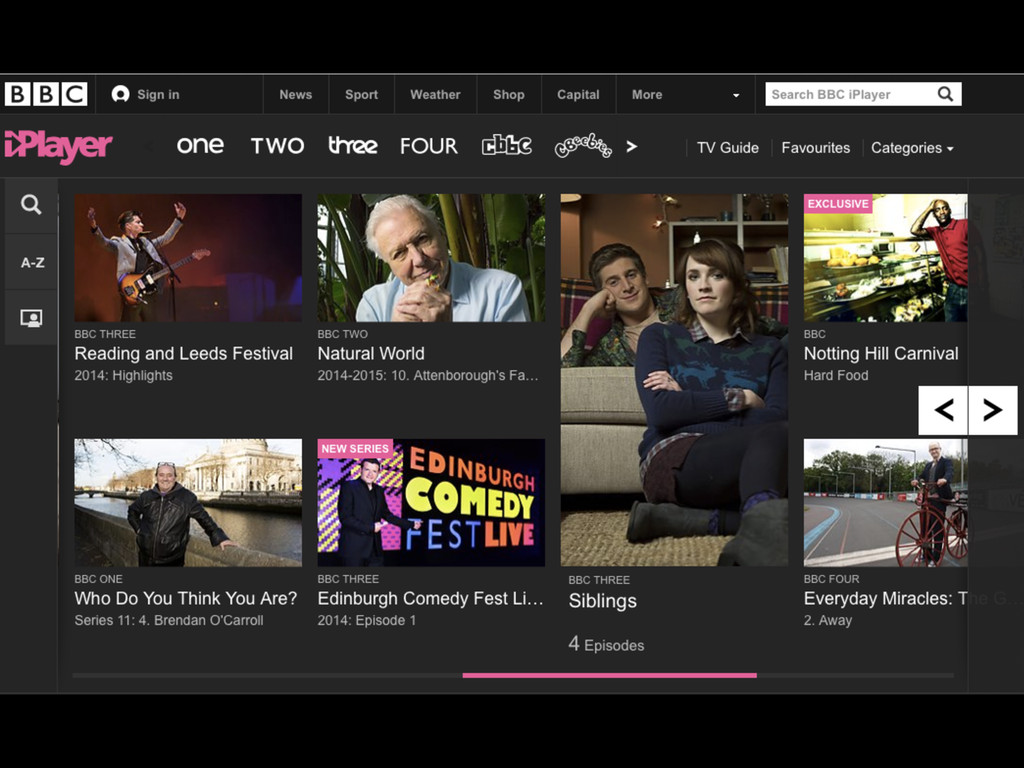Click the Reading and Leeds Festival title

pos(184,353)
